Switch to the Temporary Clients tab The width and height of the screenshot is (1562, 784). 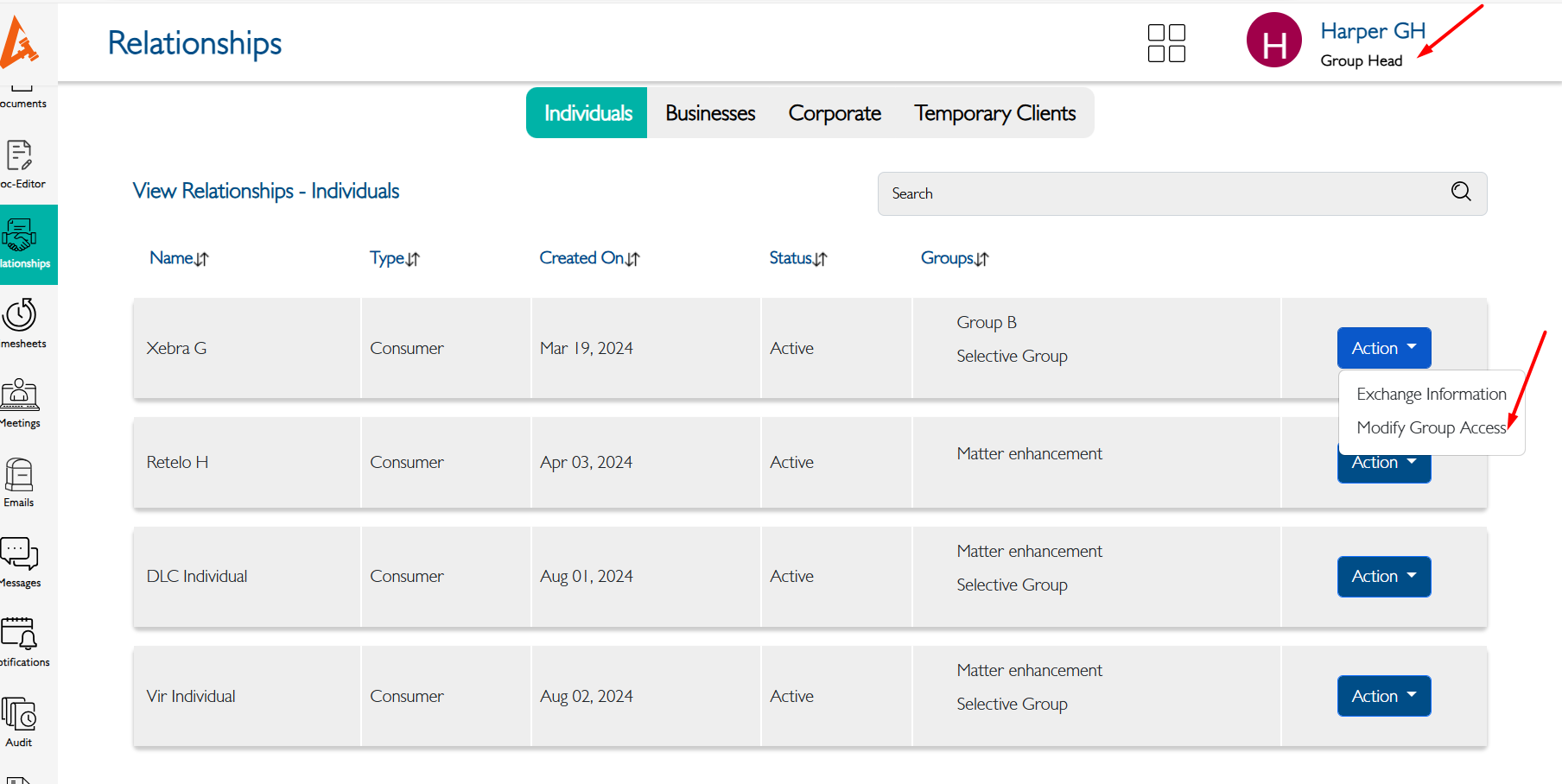pos(994,112)
